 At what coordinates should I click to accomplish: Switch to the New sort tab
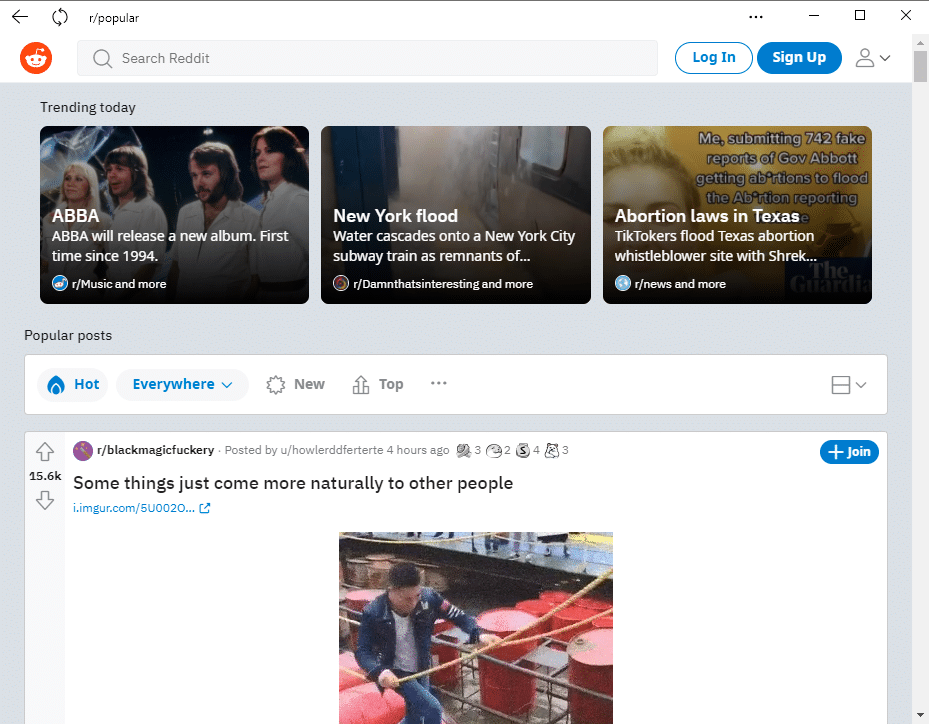(x=296, y=385)
